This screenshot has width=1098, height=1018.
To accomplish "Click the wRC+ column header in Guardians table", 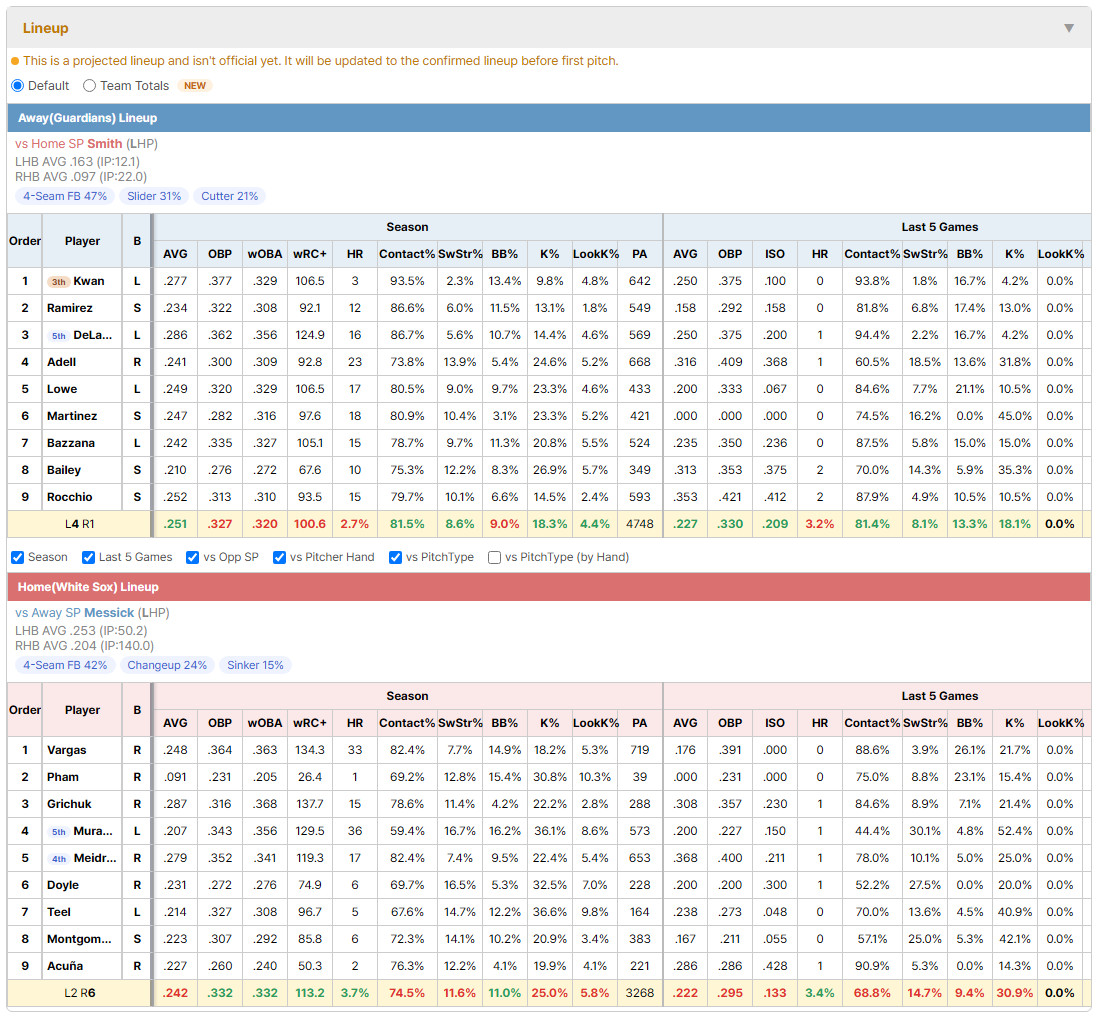I will click(x=310, y=254).
